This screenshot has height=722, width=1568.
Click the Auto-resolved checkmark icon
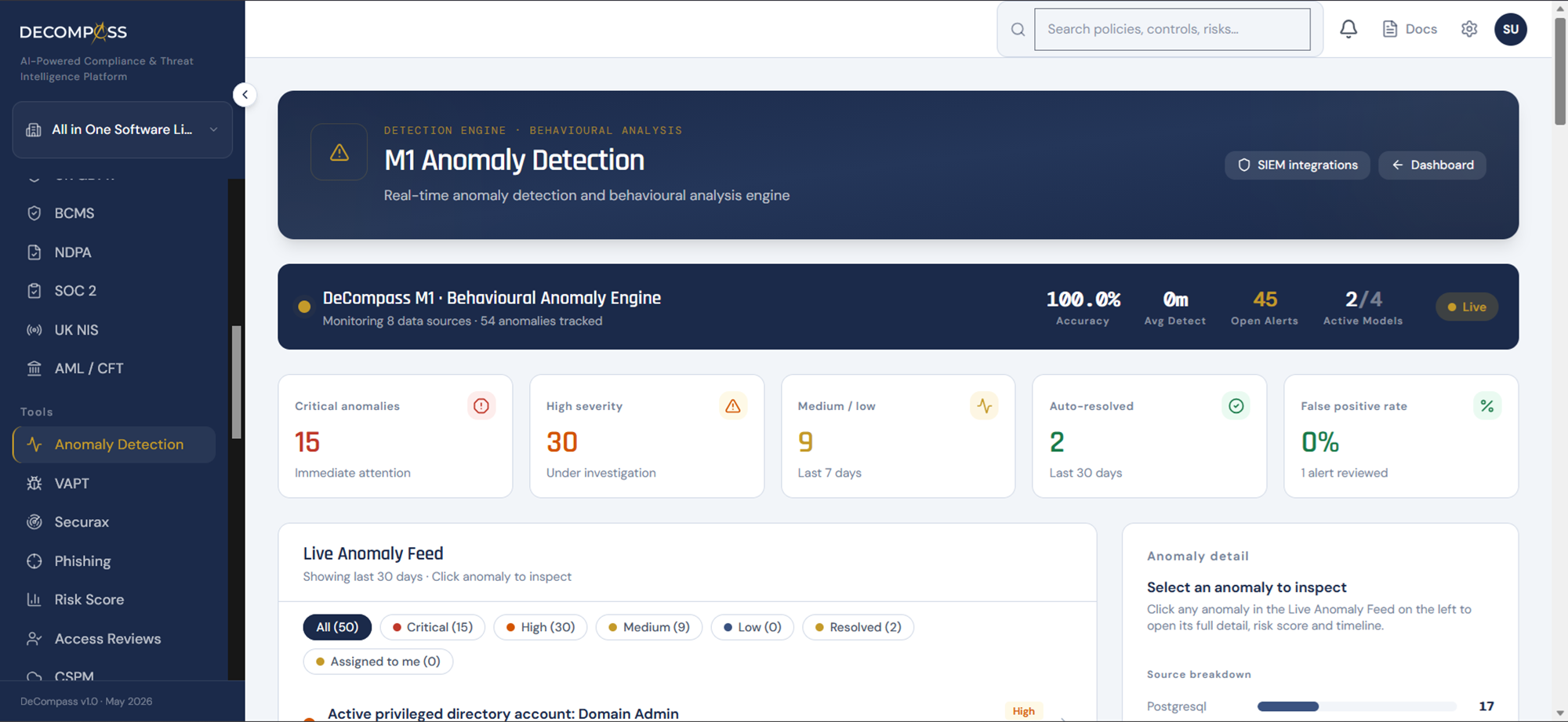point(1236,406)
